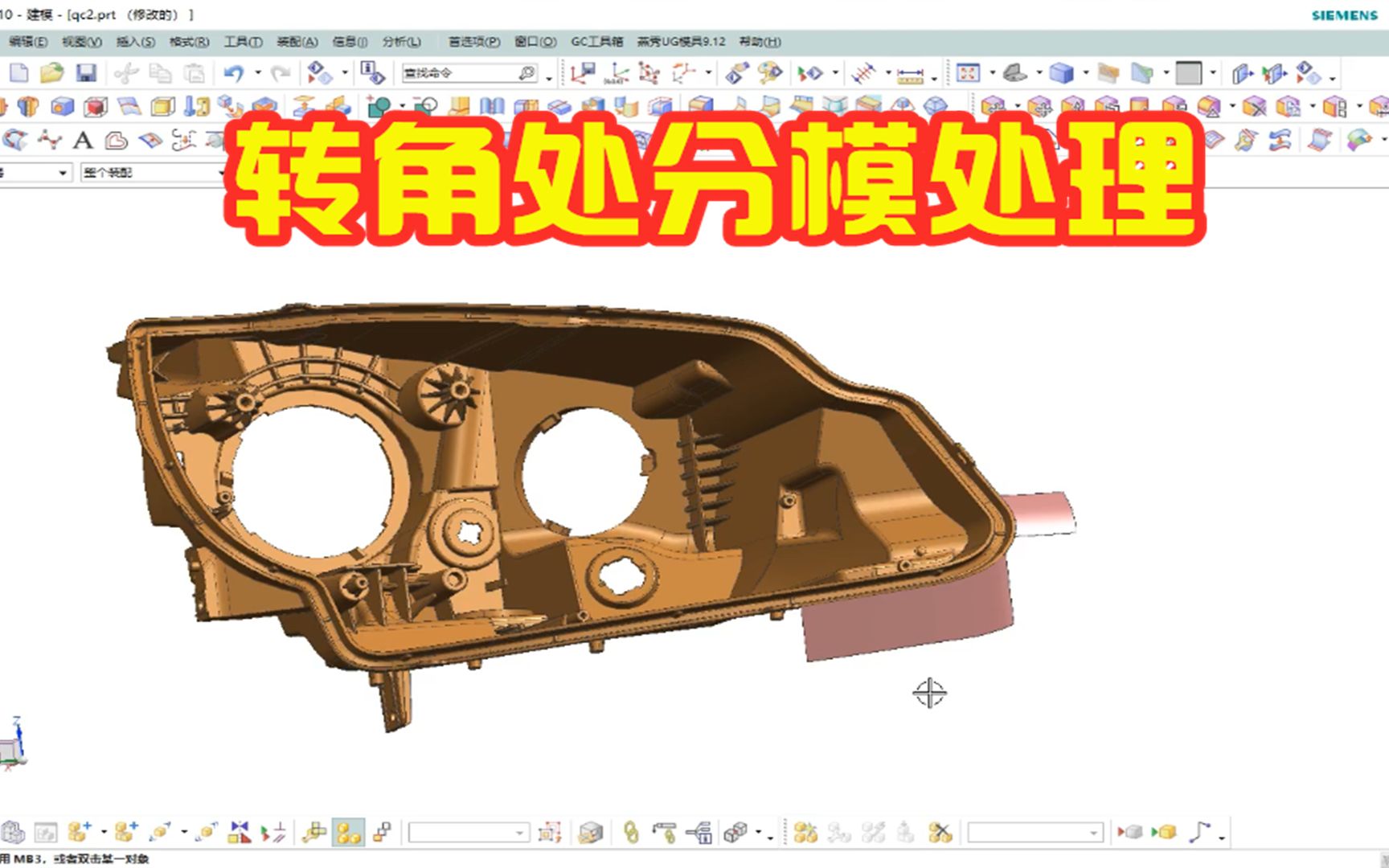Toggle the highlighted assembly constraints icon
The width and height of the screenshot is (1389, 868).
tap(349, 833)
